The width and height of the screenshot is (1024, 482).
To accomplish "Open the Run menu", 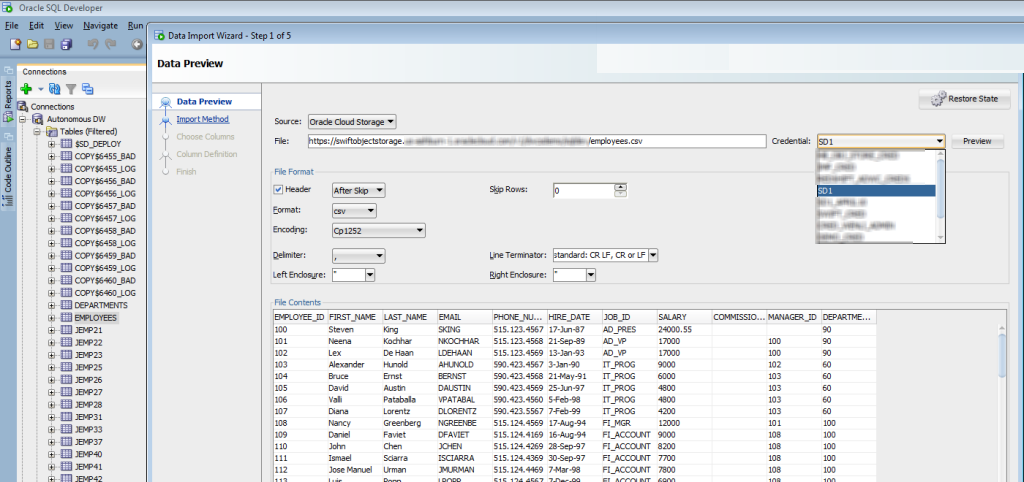I will coord(135,25).
